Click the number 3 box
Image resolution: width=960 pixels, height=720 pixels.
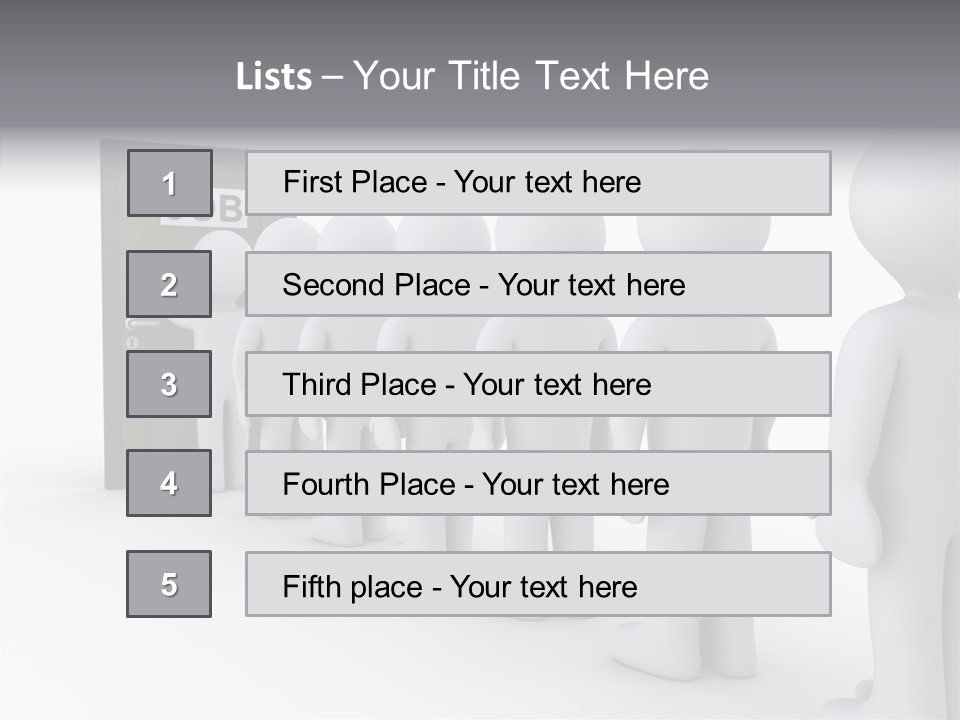tap(169, 384)
